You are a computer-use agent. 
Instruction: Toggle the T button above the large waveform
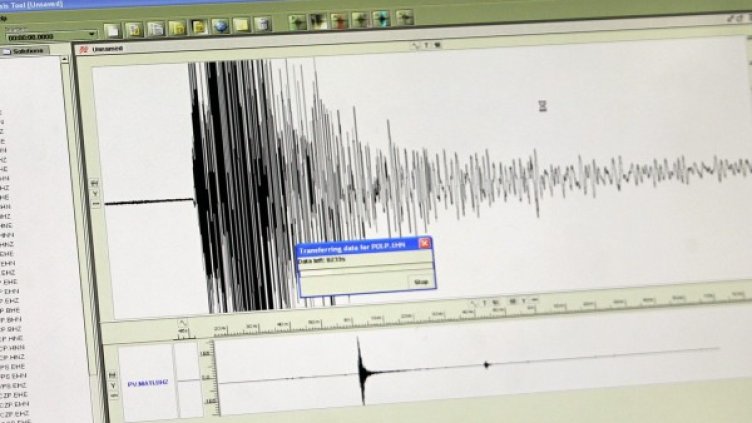point(426,45)
